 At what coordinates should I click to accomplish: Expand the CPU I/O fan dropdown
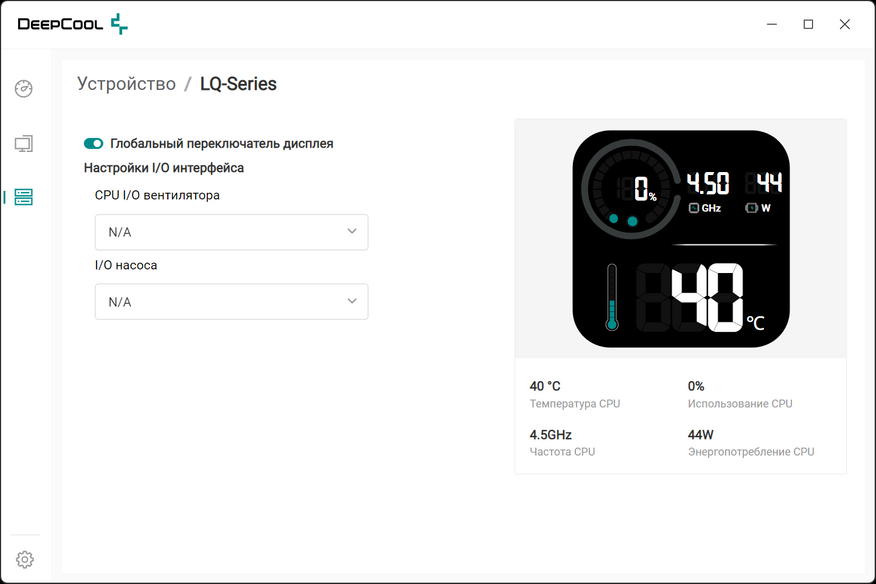(231, 232)
